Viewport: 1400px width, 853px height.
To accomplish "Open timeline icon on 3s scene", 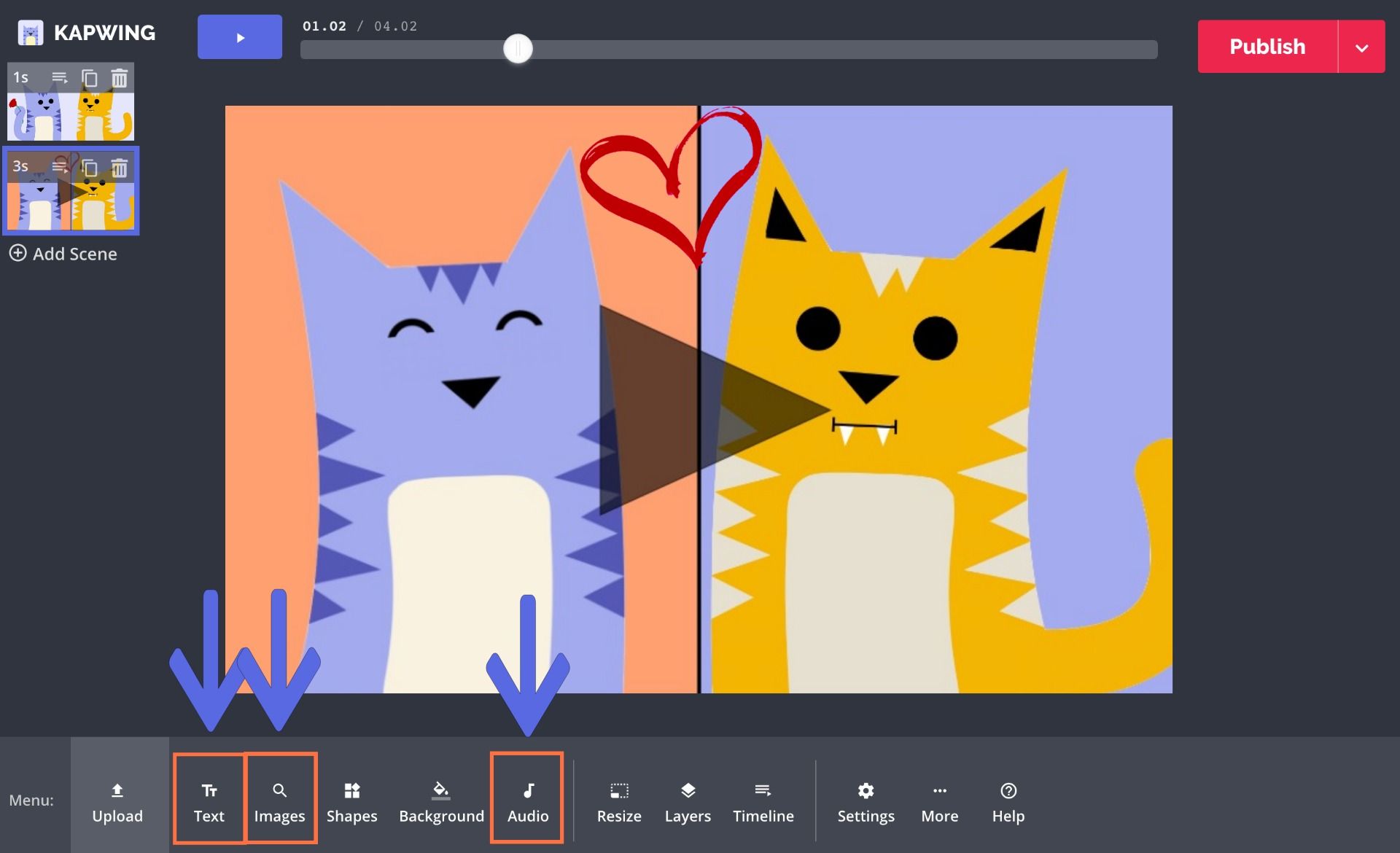I will coord(60,167).
